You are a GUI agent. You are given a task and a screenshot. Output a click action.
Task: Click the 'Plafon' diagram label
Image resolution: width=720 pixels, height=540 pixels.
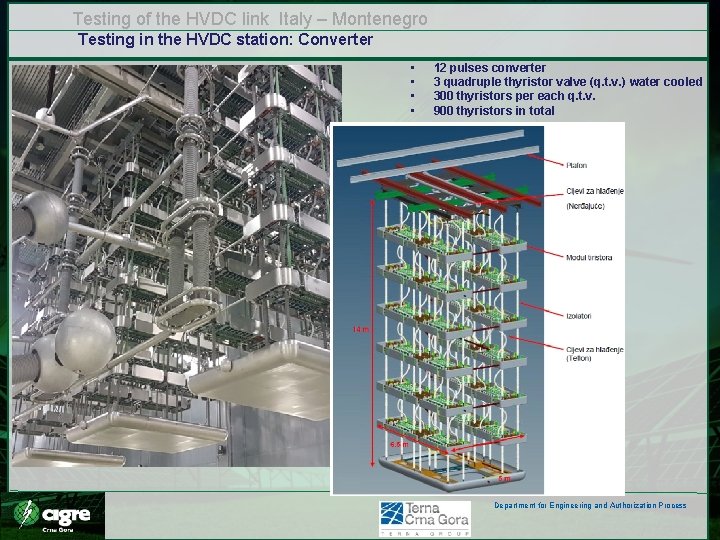point(576,165)
